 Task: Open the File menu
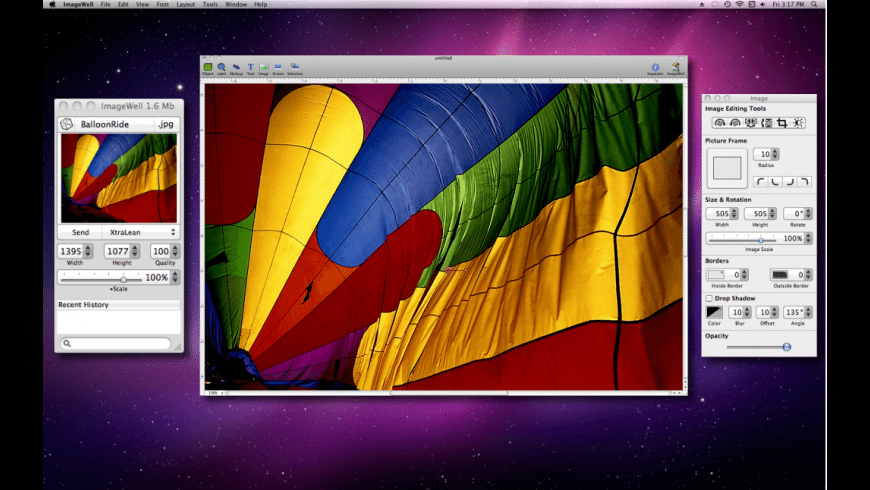[105, 4]
